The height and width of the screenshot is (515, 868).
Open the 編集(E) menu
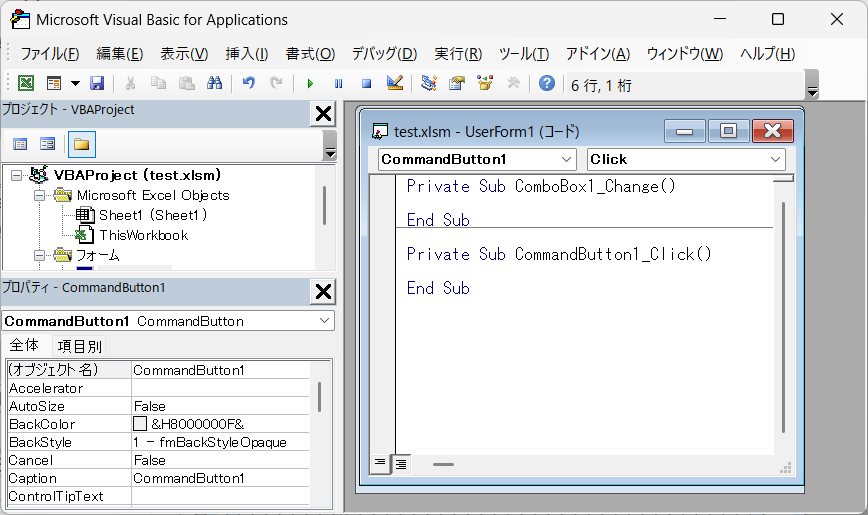click(120, 54)
